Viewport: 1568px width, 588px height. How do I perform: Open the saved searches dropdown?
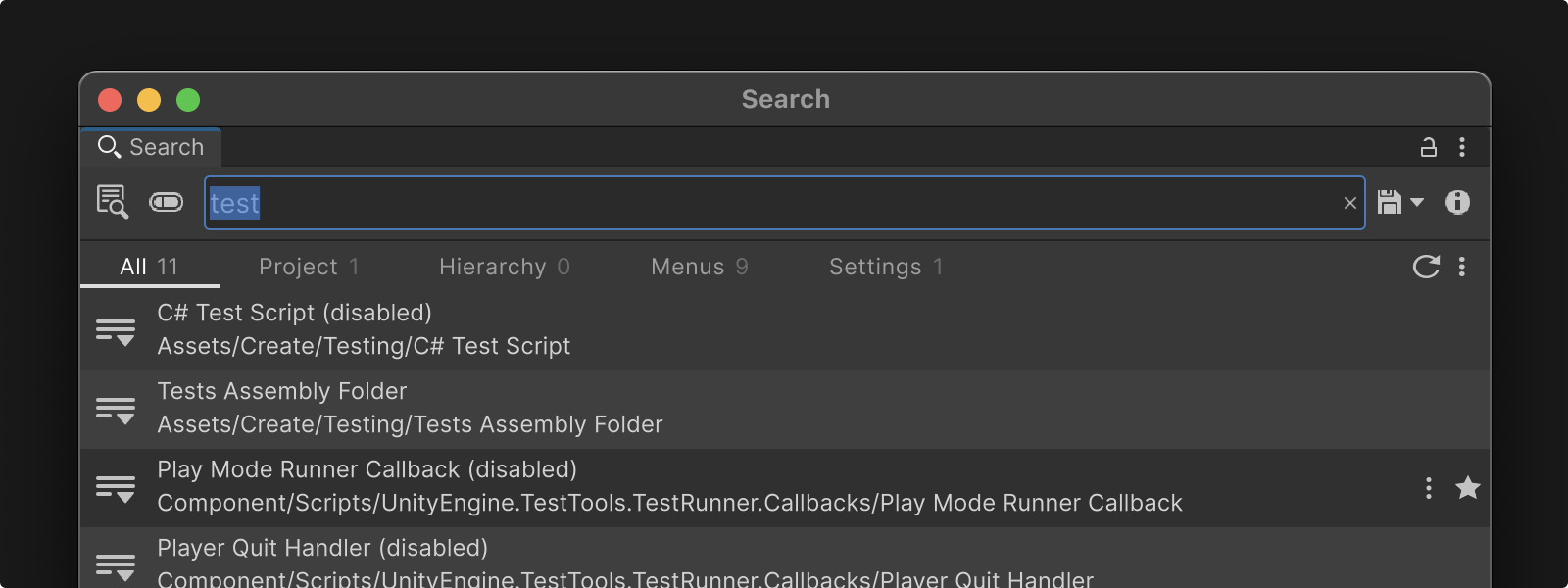click(x=1400, y=202)
